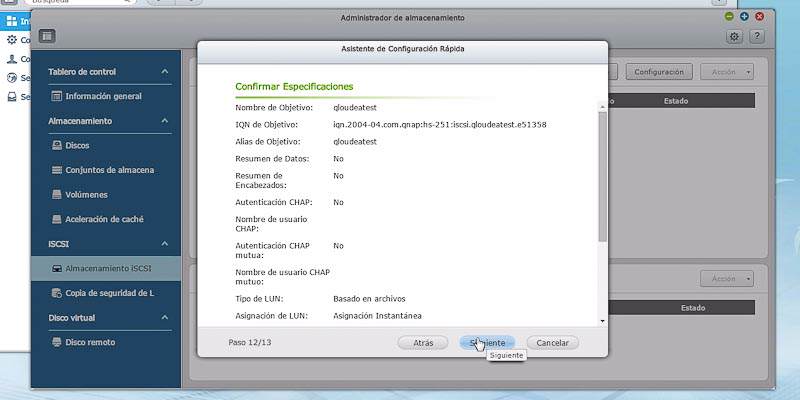
Task: Close the storage manager window
Action: (760, 16)
